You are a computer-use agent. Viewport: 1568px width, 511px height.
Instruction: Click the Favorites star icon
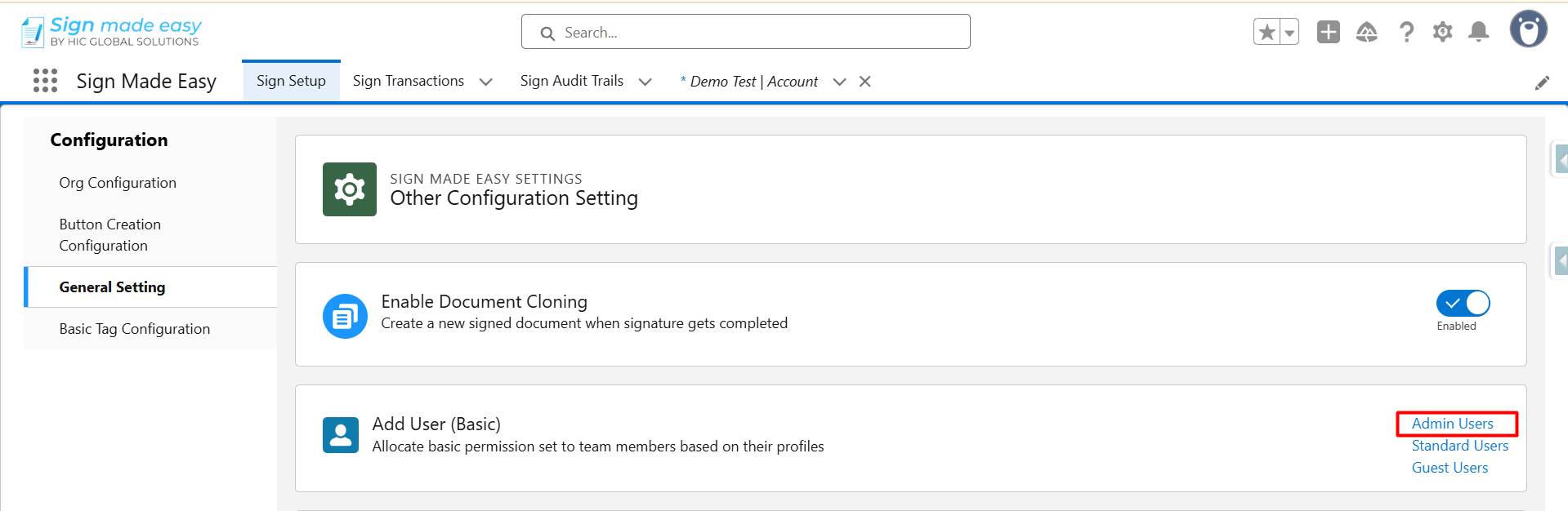(1266, 33)
